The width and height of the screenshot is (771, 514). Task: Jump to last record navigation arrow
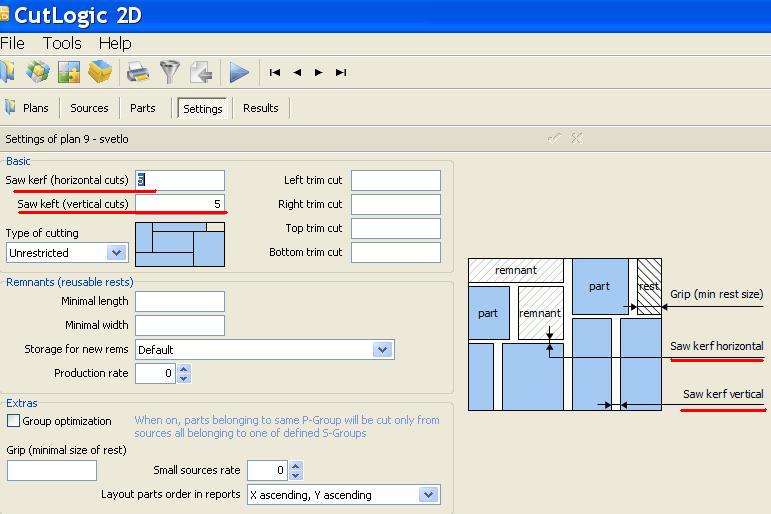(x=341, y=72)
